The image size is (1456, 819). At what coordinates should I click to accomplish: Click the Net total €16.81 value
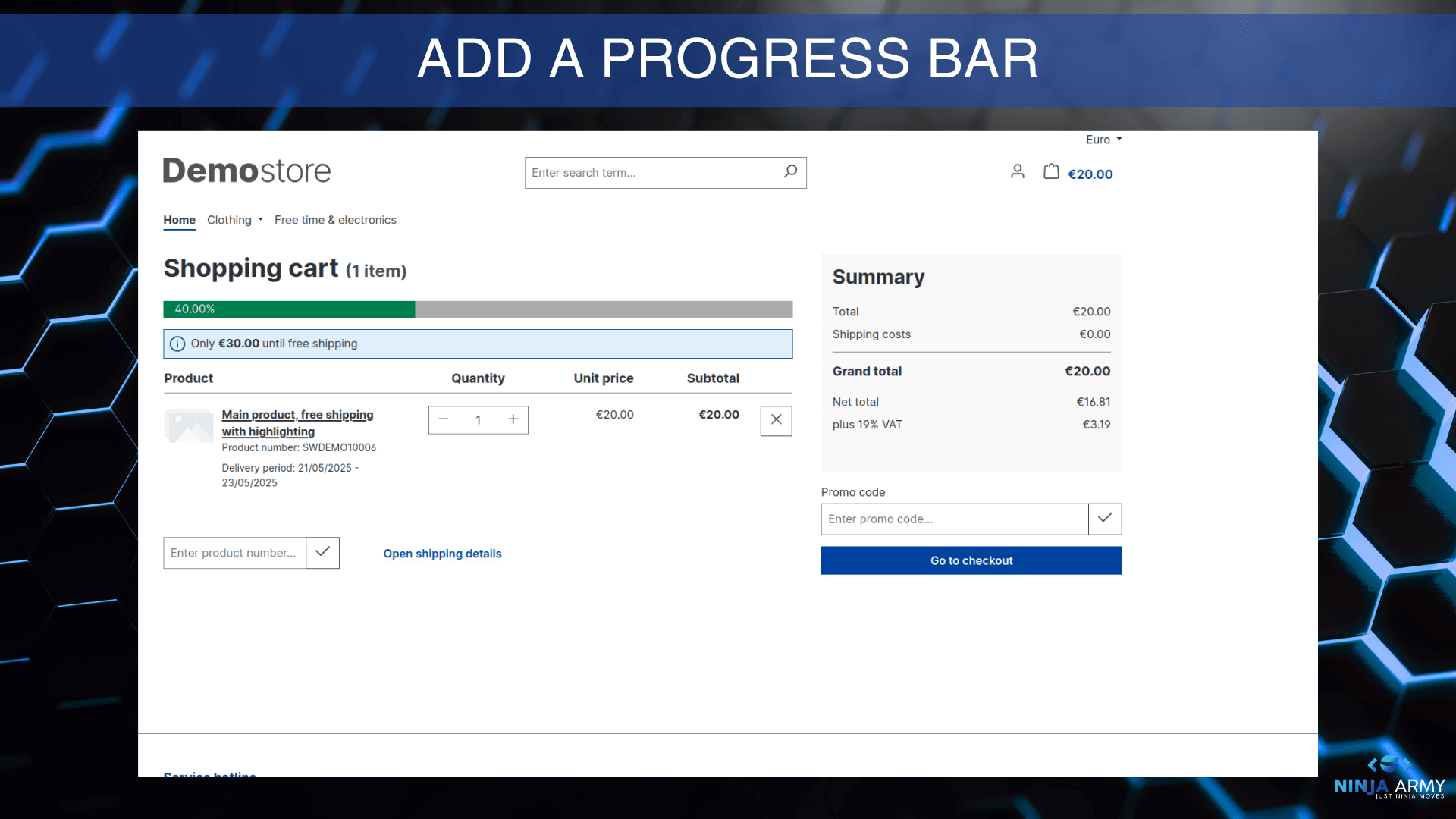(x=1094, y=402)
